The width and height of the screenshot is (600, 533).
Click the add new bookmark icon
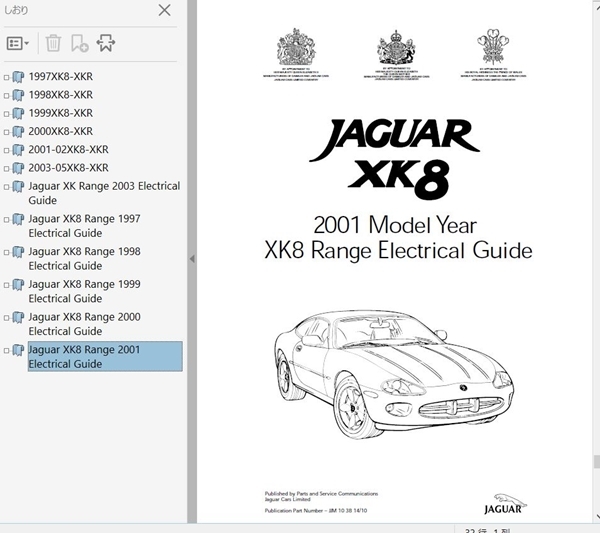pos(80,43)
